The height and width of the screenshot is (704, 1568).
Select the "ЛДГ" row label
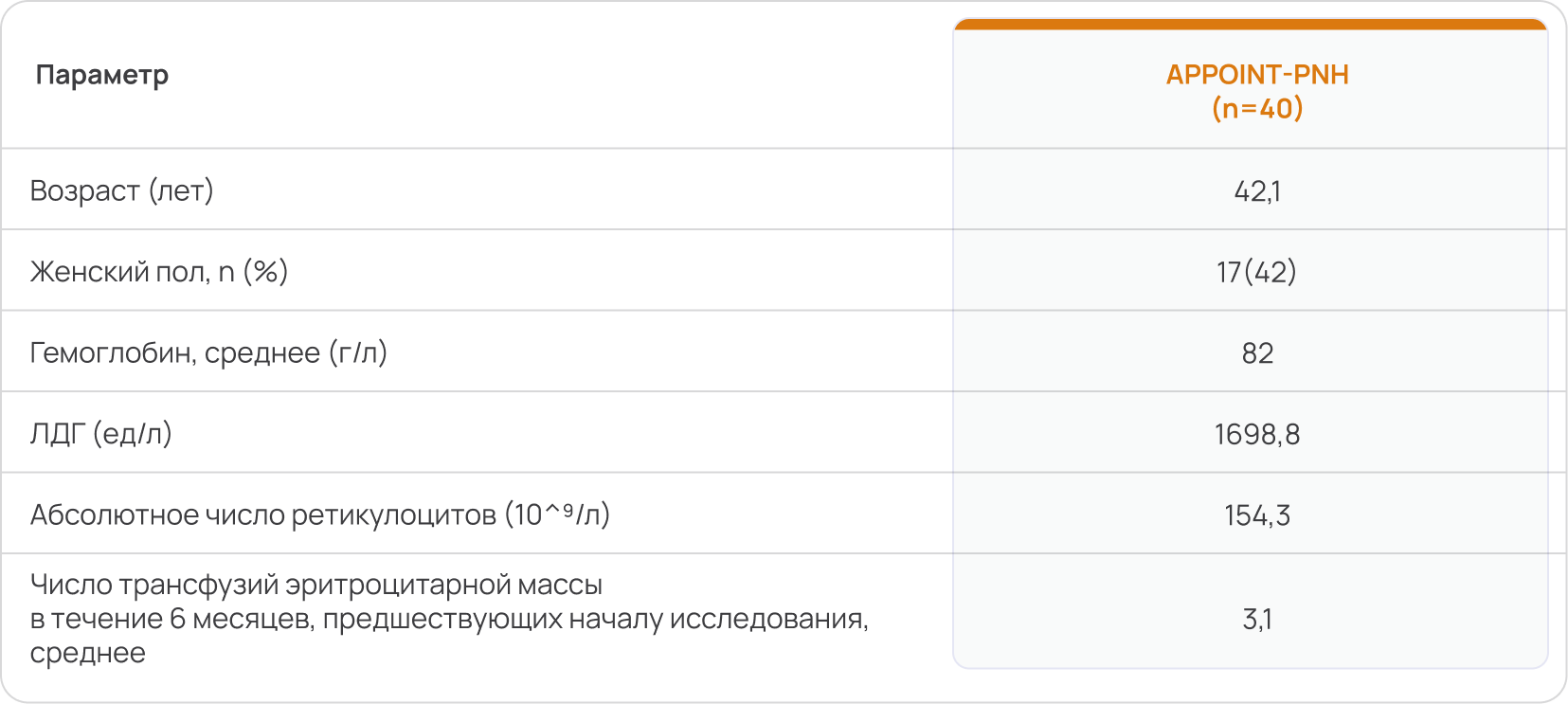[58, 434]
